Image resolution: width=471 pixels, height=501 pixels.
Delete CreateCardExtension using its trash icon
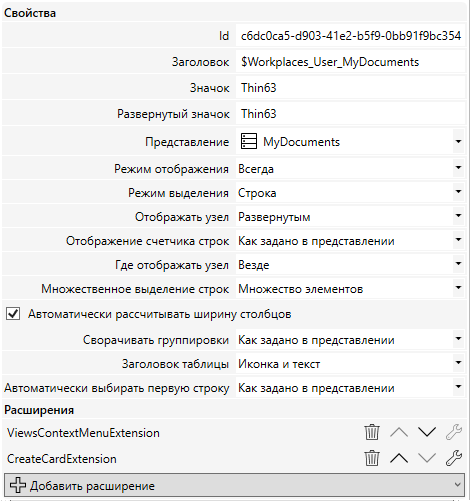pos(371,458)
